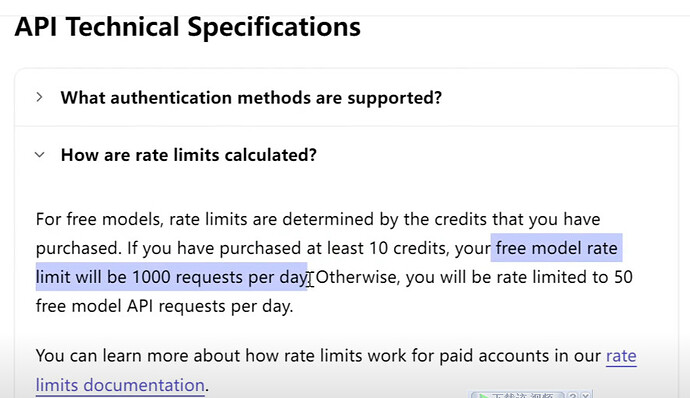Click the word 'rate' in the link
690x398 pixels.
pos(621,356)
